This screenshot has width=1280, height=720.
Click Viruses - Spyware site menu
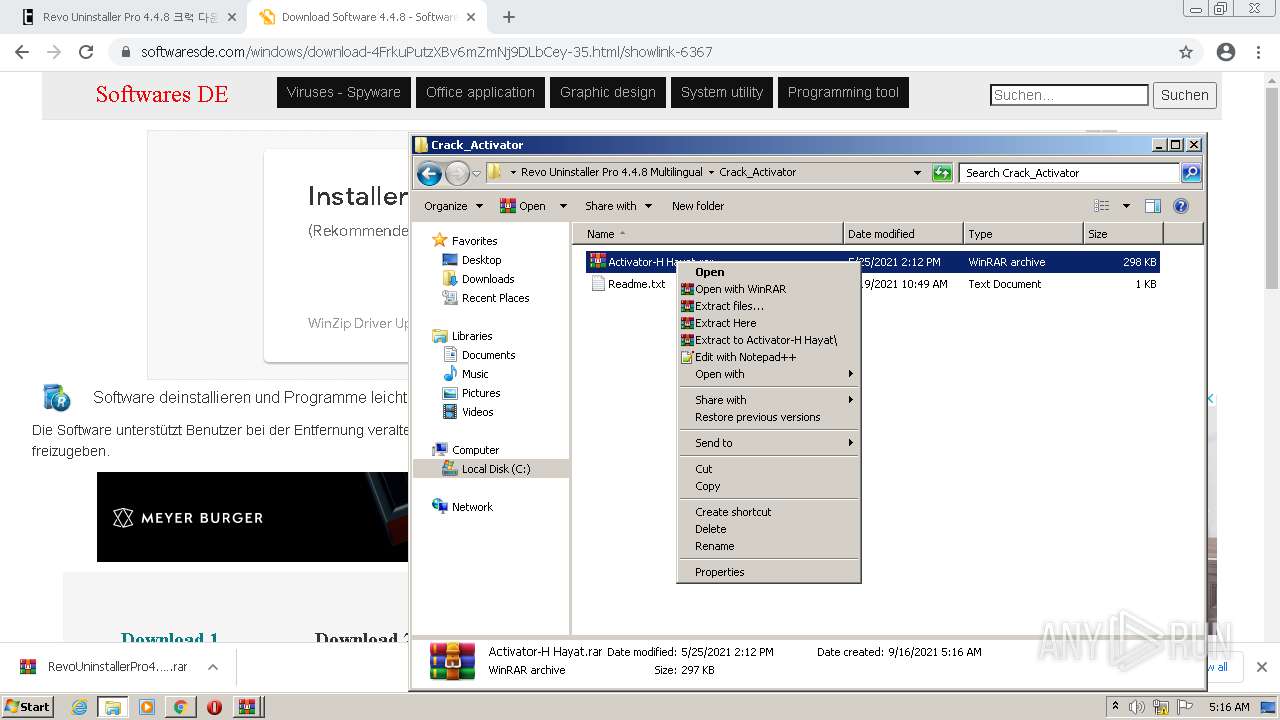click(343, 92)
